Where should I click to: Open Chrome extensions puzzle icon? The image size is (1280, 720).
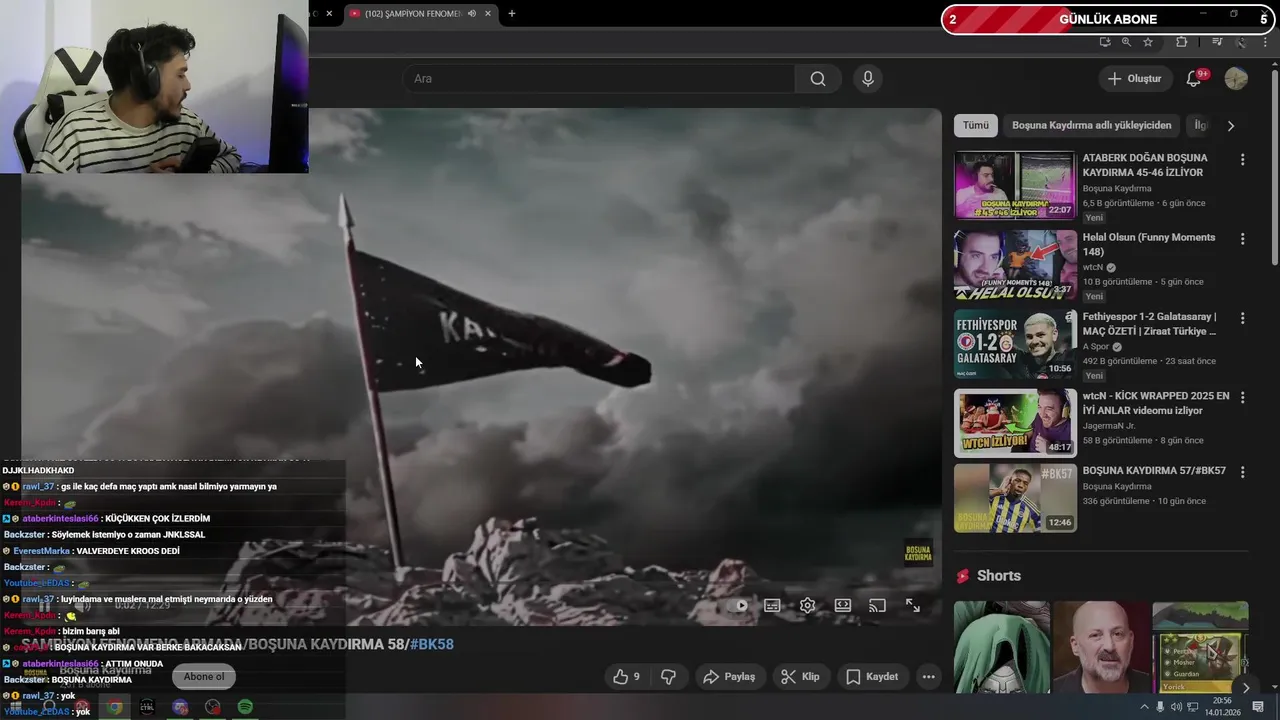pyautogui.click(x=1182, y=42)
